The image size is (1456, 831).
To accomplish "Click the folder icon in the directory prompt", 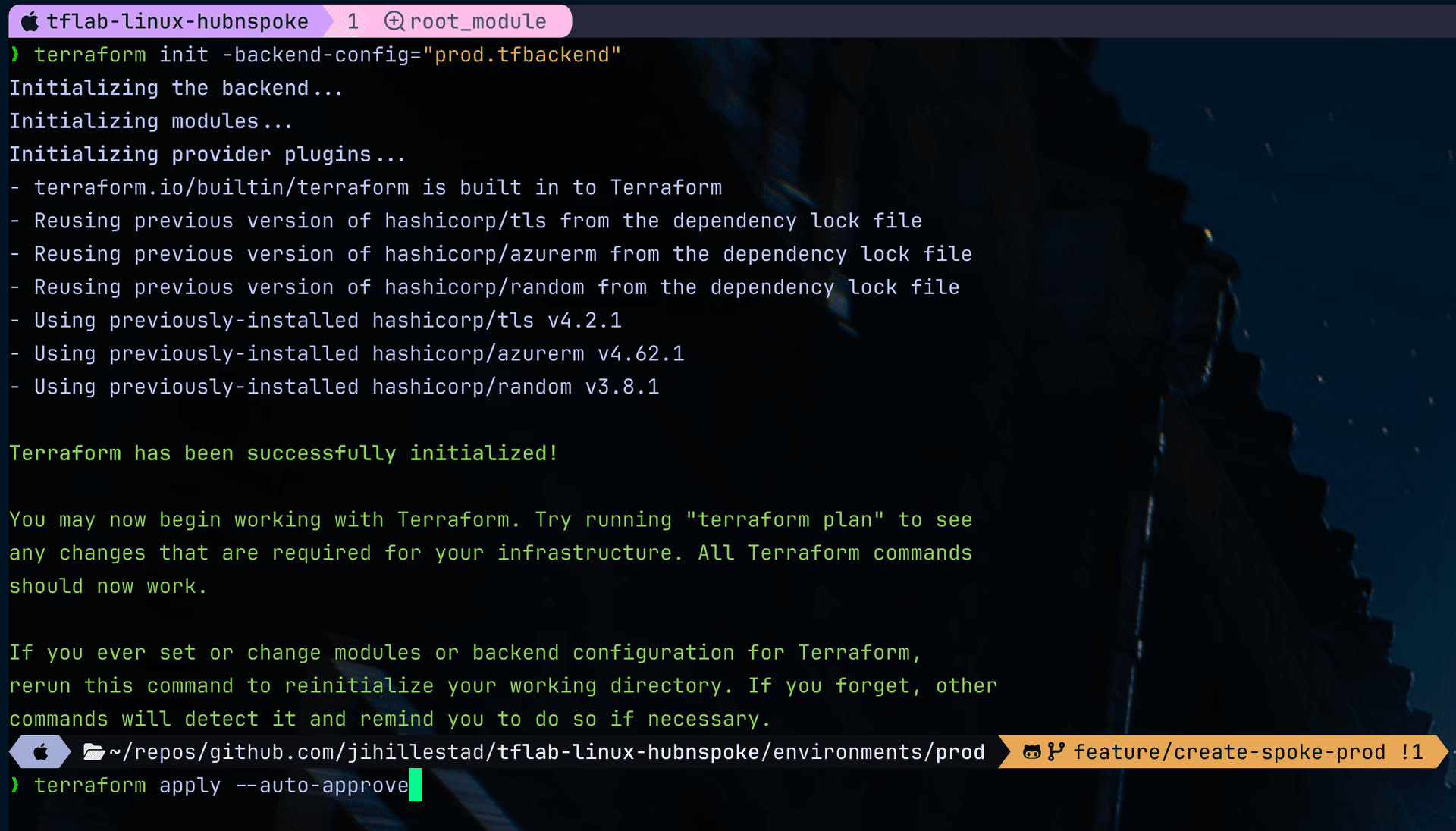I will [x=93, y=751].
